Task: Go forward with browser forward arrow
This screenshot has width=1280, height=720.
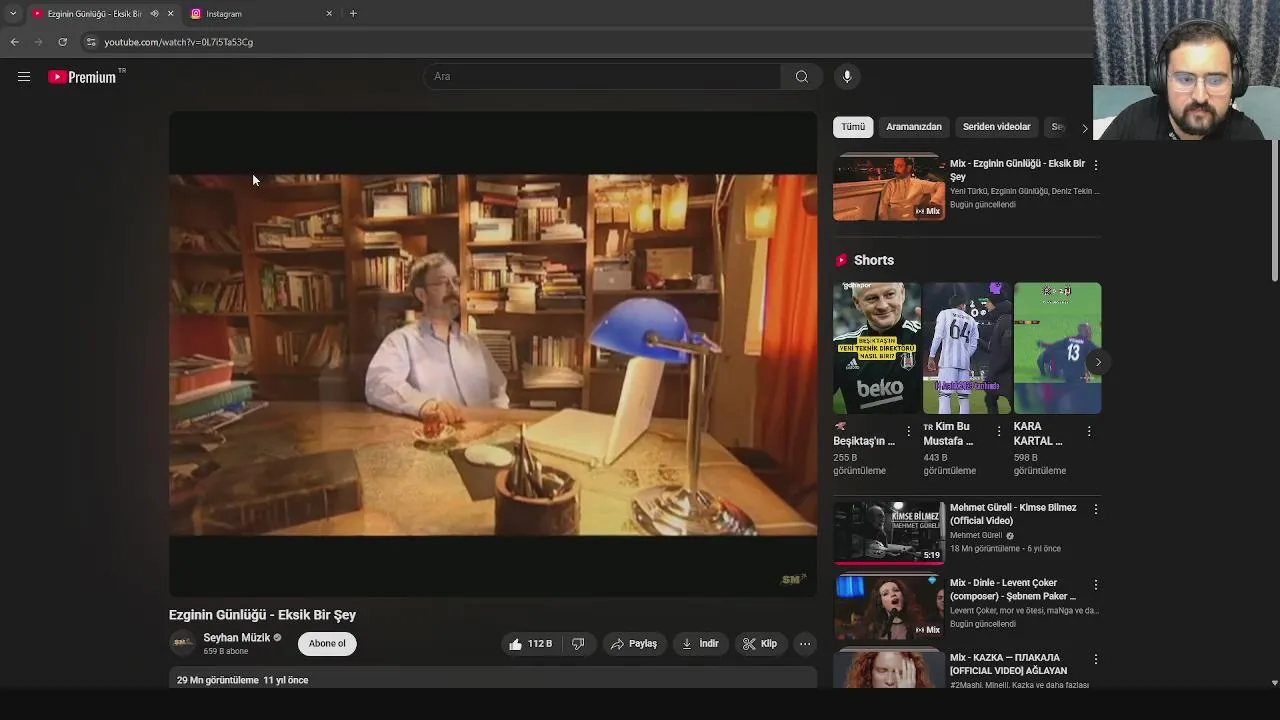Action: pyautogui.click(x=38, y=42)
